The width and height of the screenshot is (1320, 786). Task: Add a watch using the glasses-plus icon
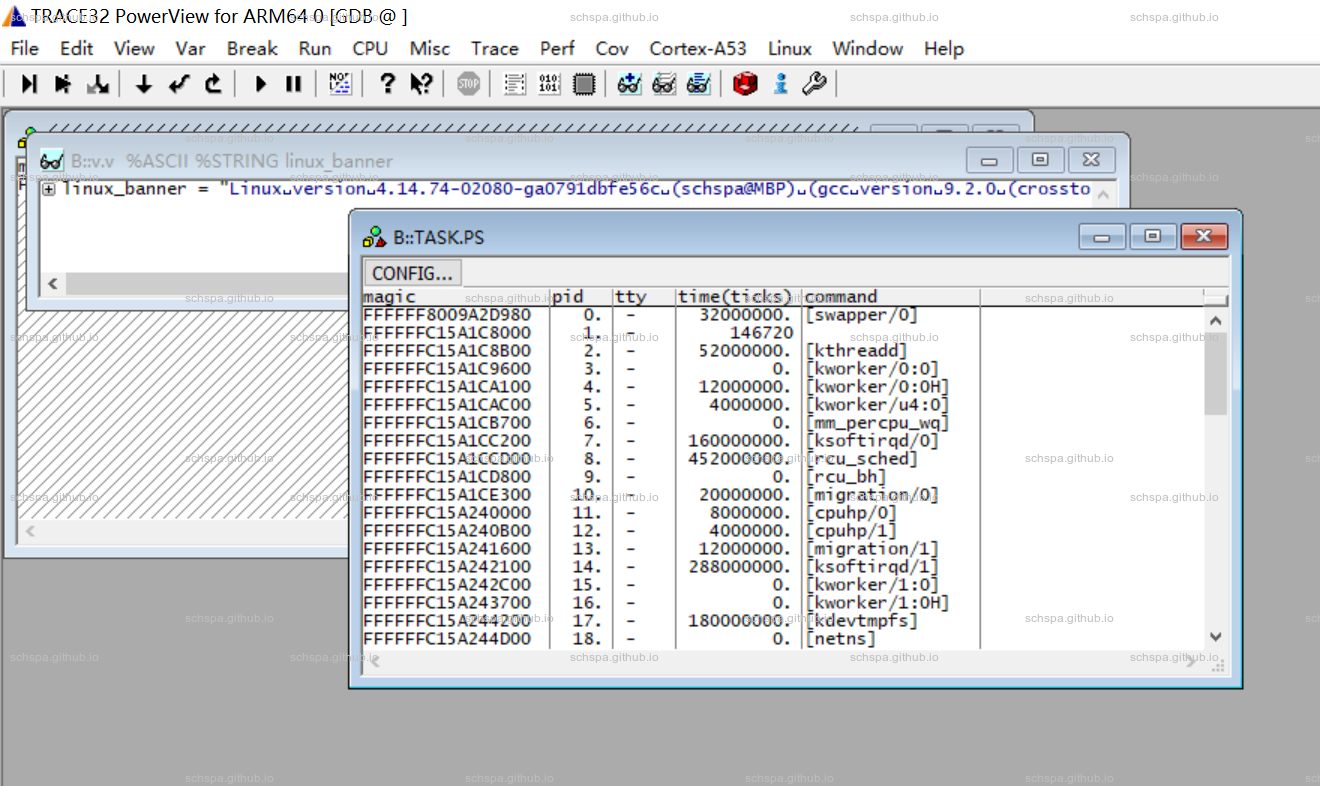pyautogui.click(x=629, y=84)
